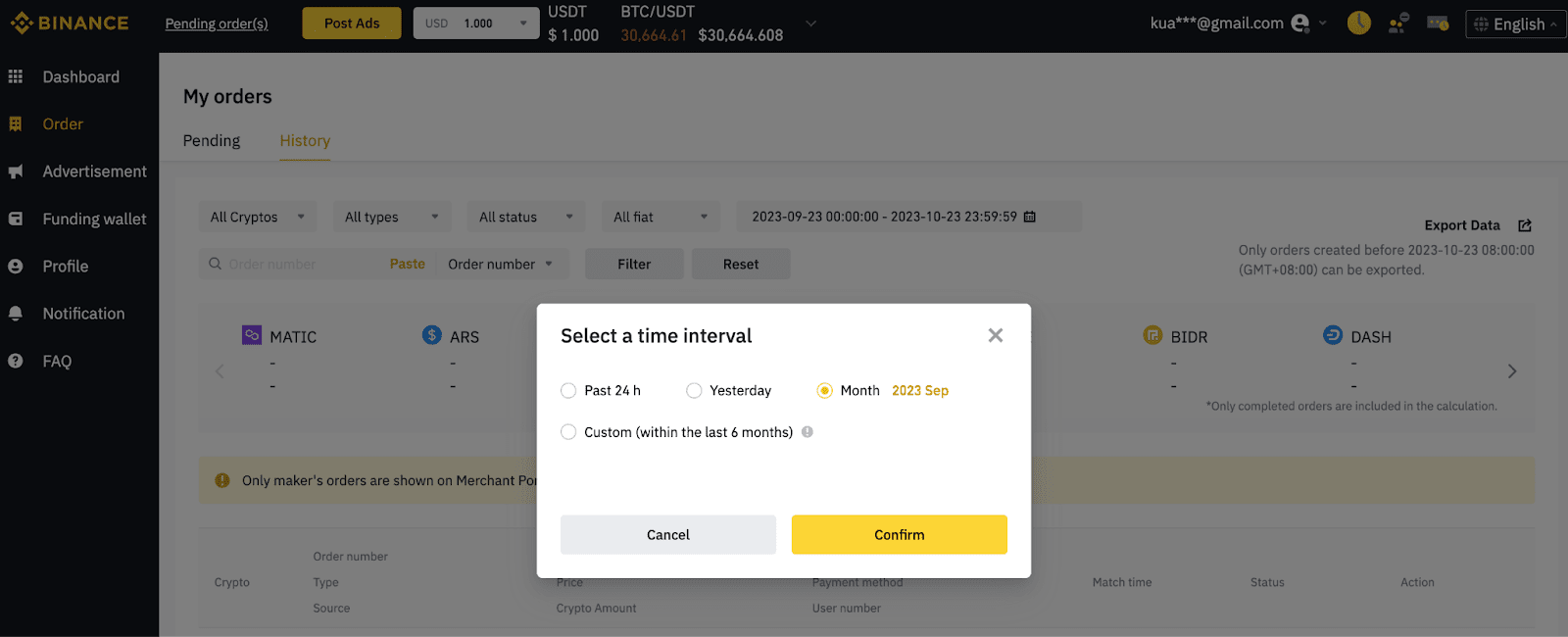The width and height of the screenshot is (1568, 637).
Task: Expand the All Cryptos dropdown
Action: point(257,217)
